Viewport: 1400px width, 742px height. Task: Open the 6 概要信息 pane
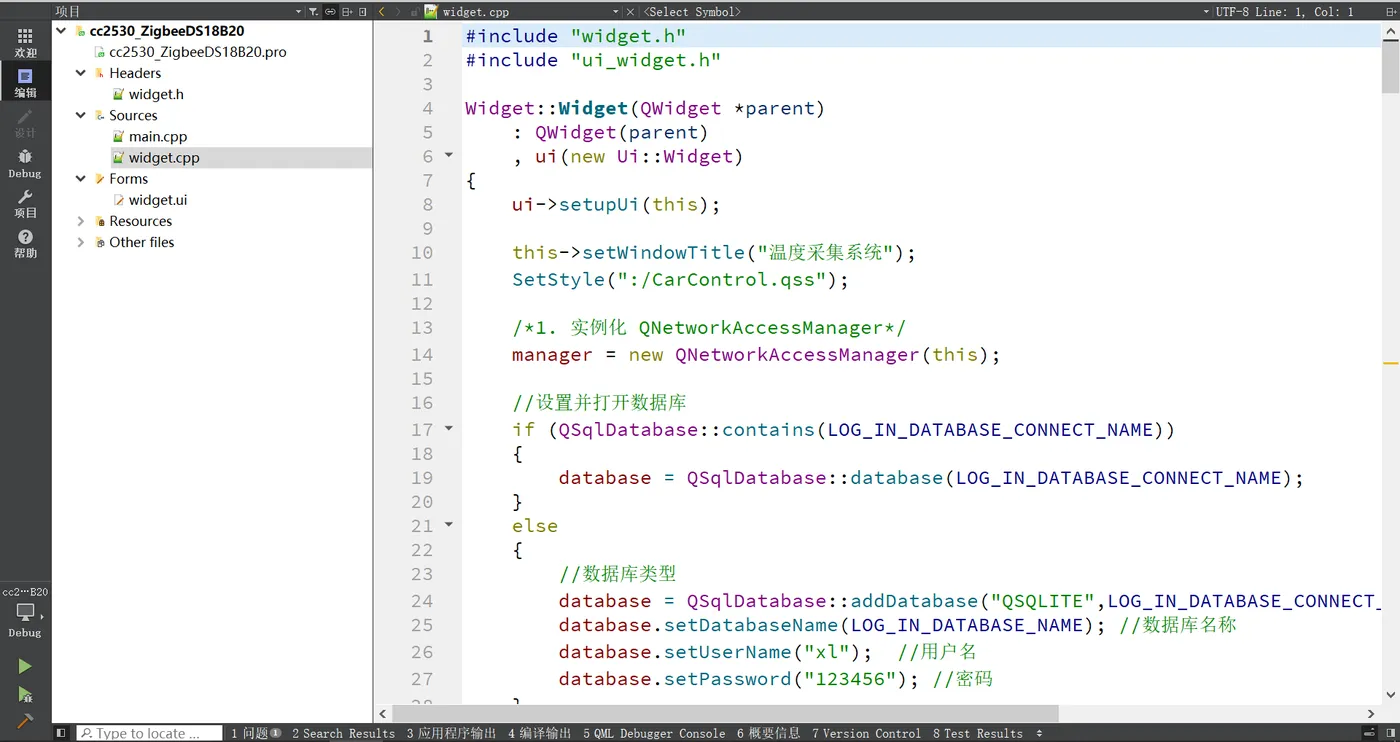(769, 733)
